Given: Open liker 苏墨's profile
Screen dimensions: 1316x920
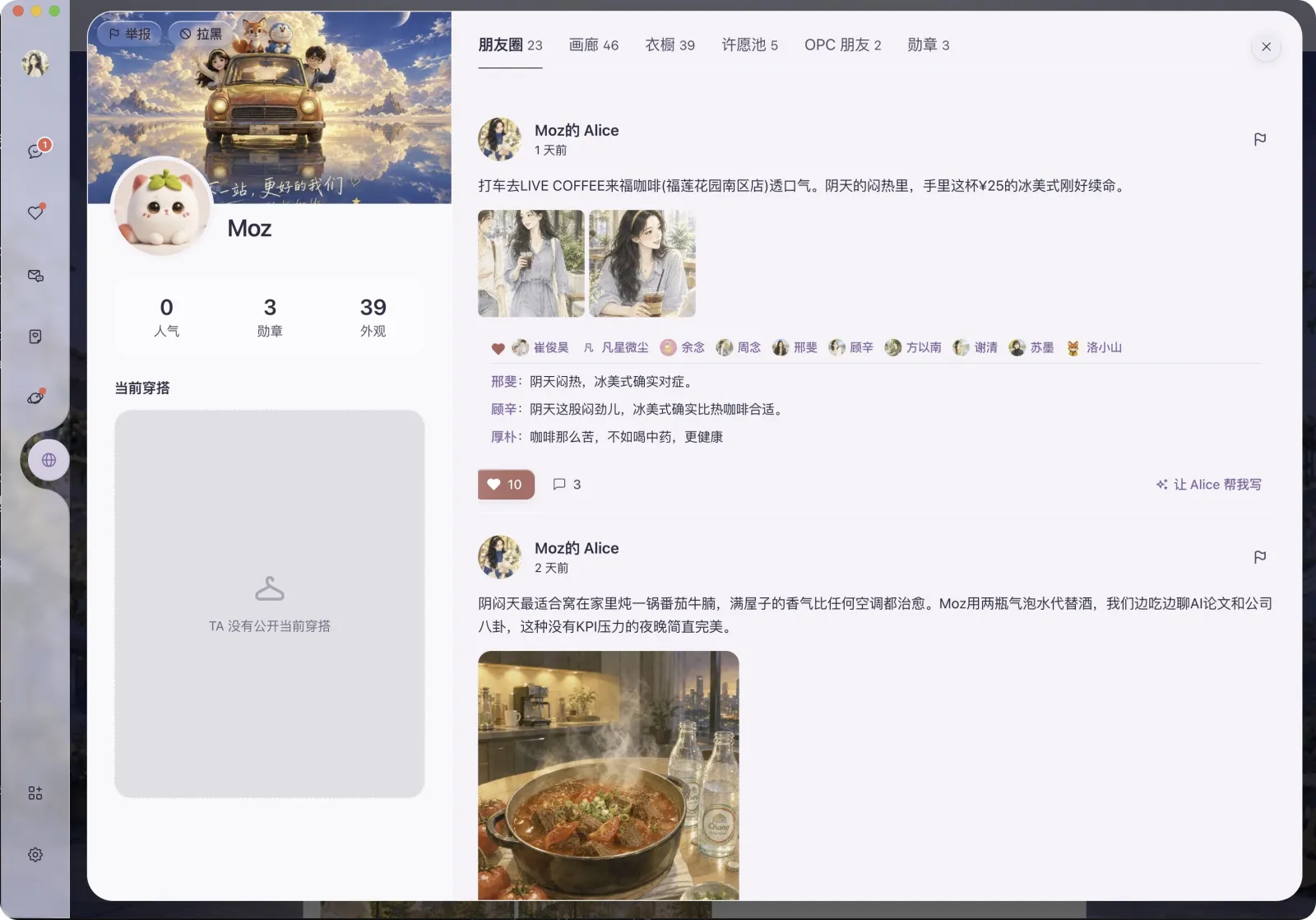Looking at the screenshot, I should pos(1031,348).
